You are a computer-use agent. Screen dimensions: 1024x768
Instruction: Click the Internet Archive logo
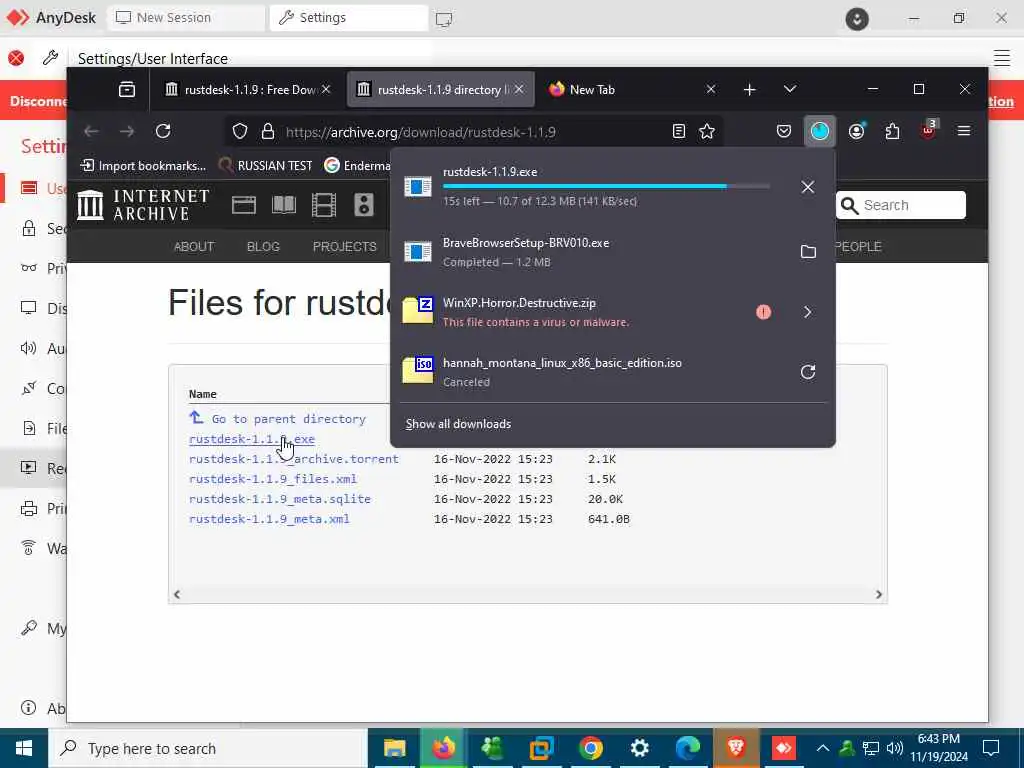click(x=143, y=205)
